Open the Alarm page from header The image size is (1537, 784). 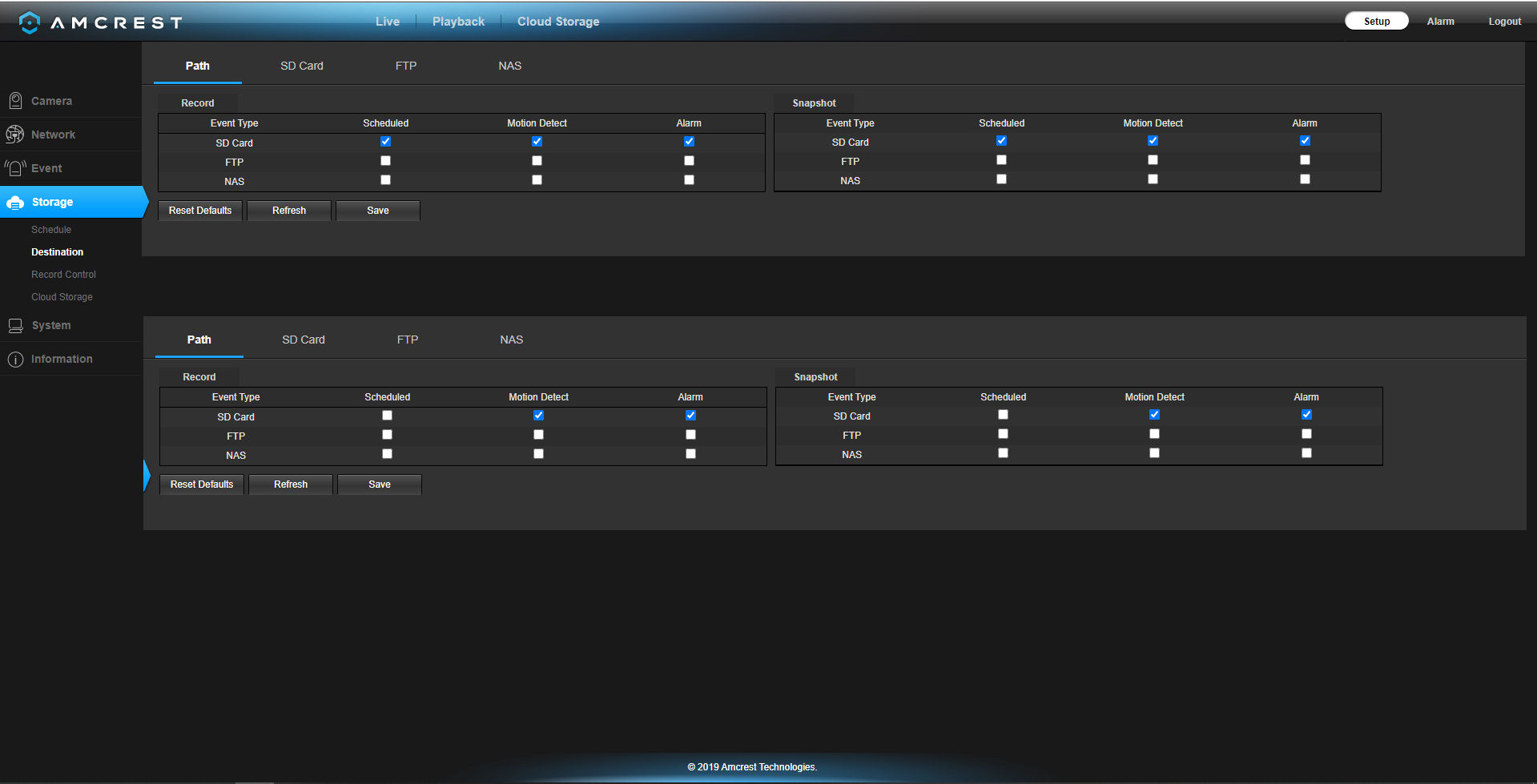pyautogui.click(x=1440, y=22)
